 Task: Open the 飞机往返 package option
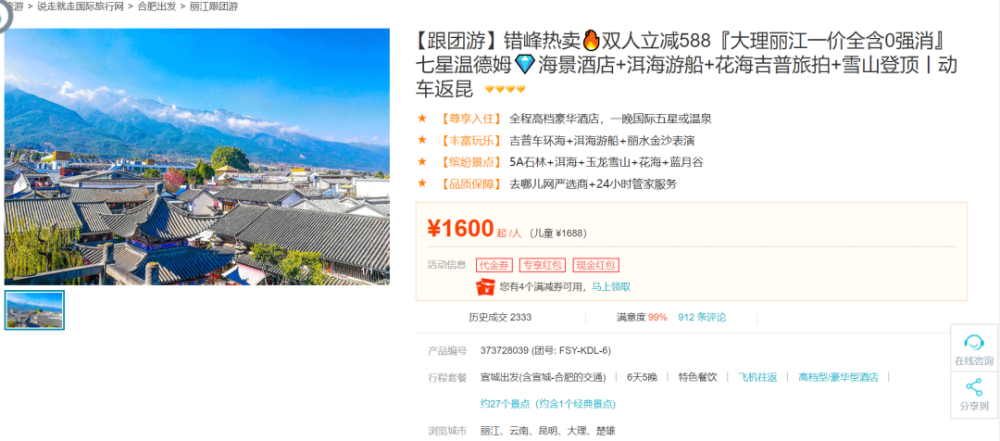[758, 377]
